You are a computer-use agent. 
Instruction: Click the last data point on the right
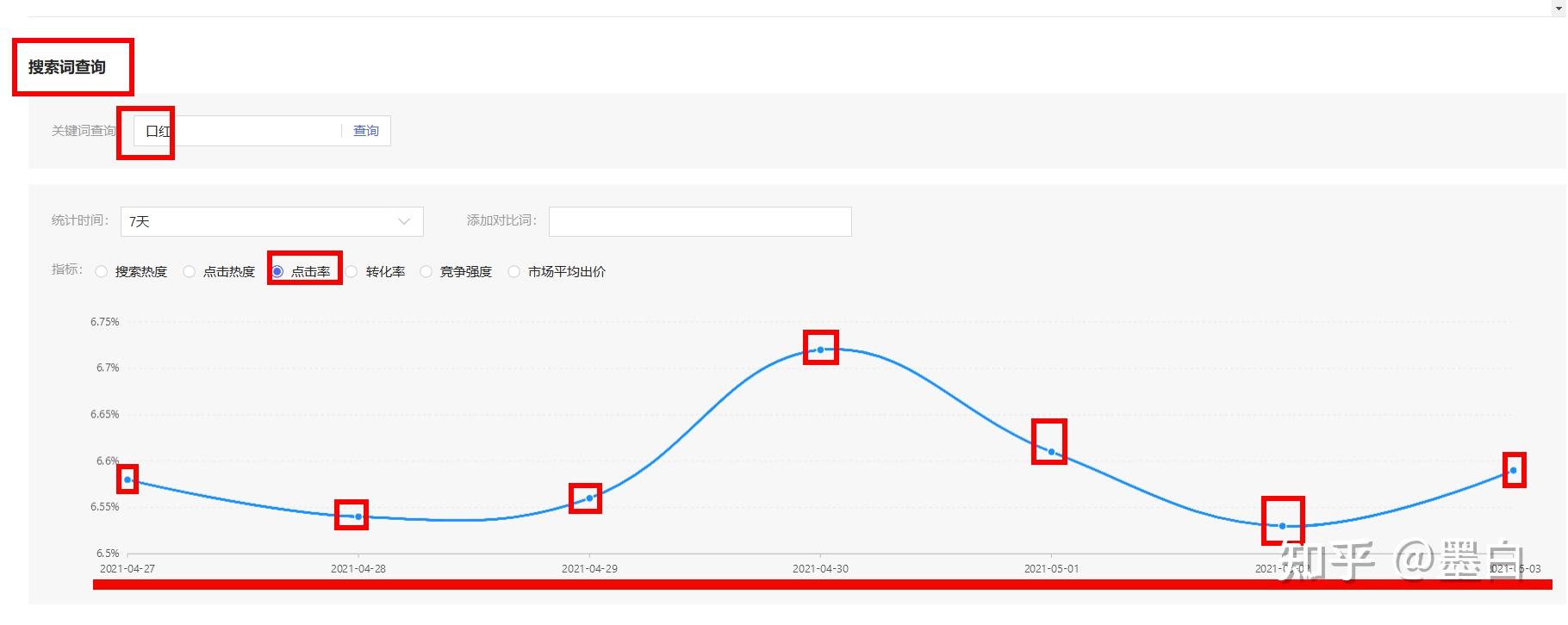(x=1513, y=470)
